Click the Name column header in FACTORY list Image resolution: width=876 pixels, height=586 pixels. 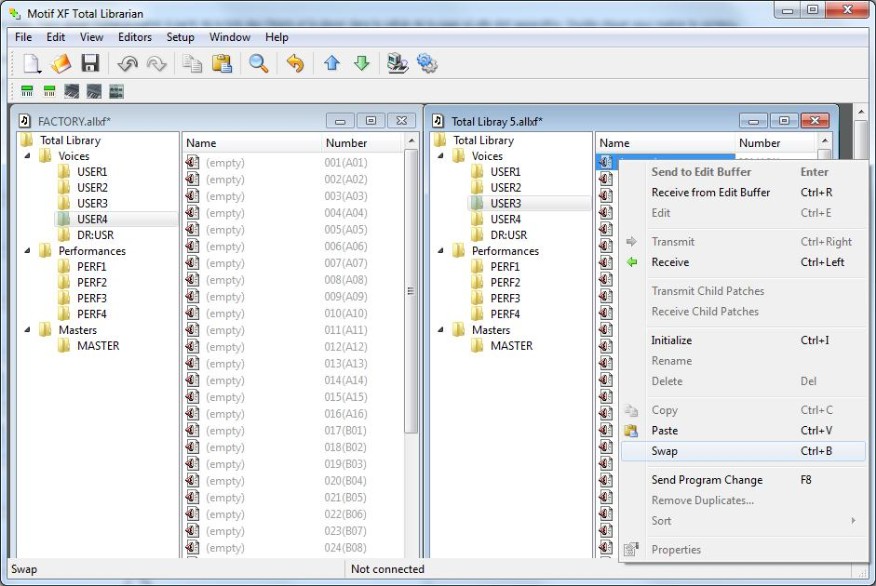pos(252,143)
